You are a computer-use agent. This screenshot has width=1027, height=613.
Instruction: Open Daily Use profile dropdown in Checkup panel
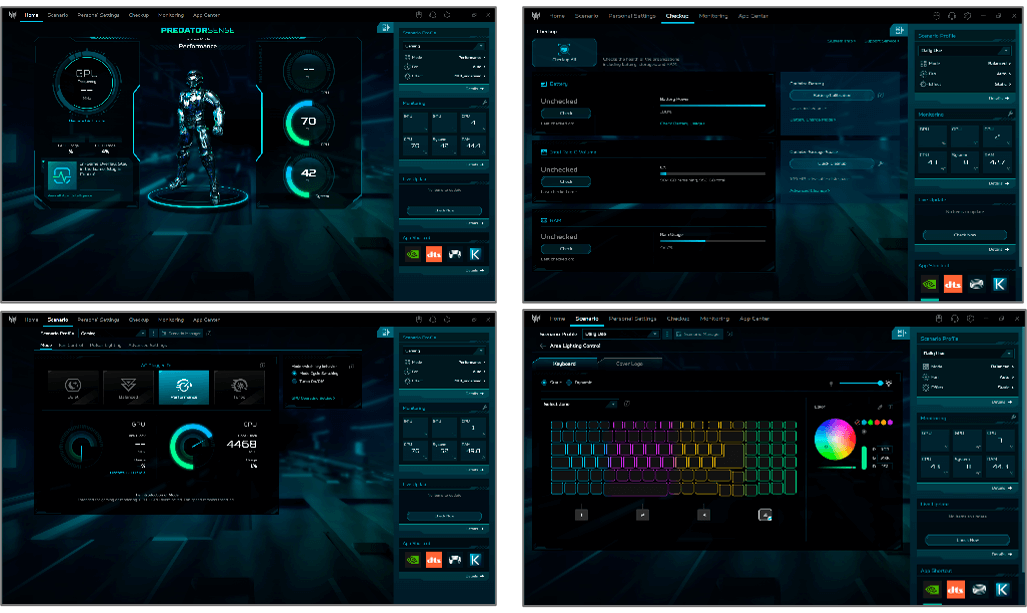click(964, 50)
